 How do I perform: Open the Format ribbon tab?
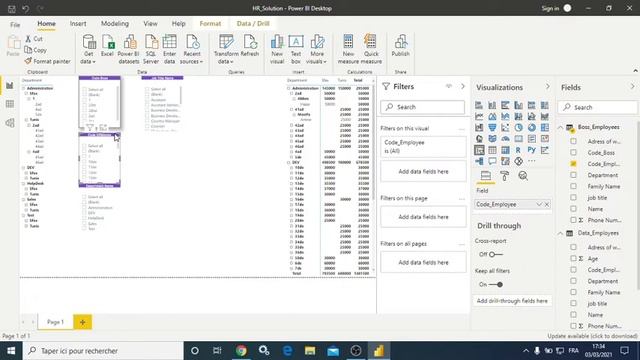210,24
